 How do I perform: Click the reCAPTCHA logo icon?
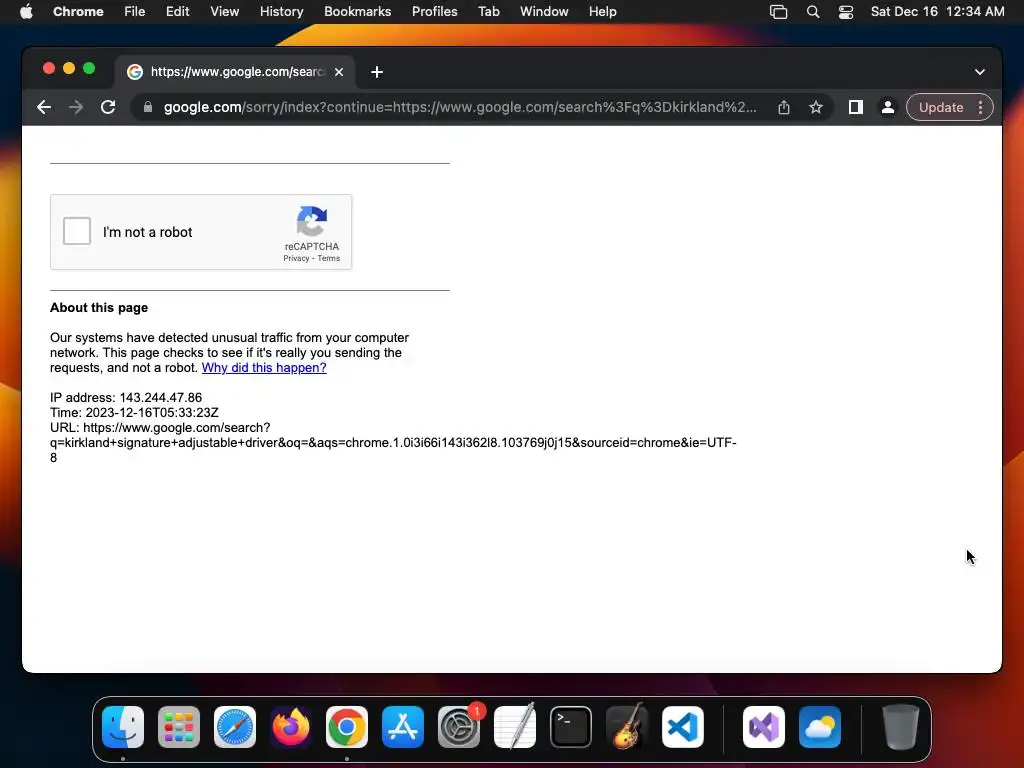coord(312,221)
